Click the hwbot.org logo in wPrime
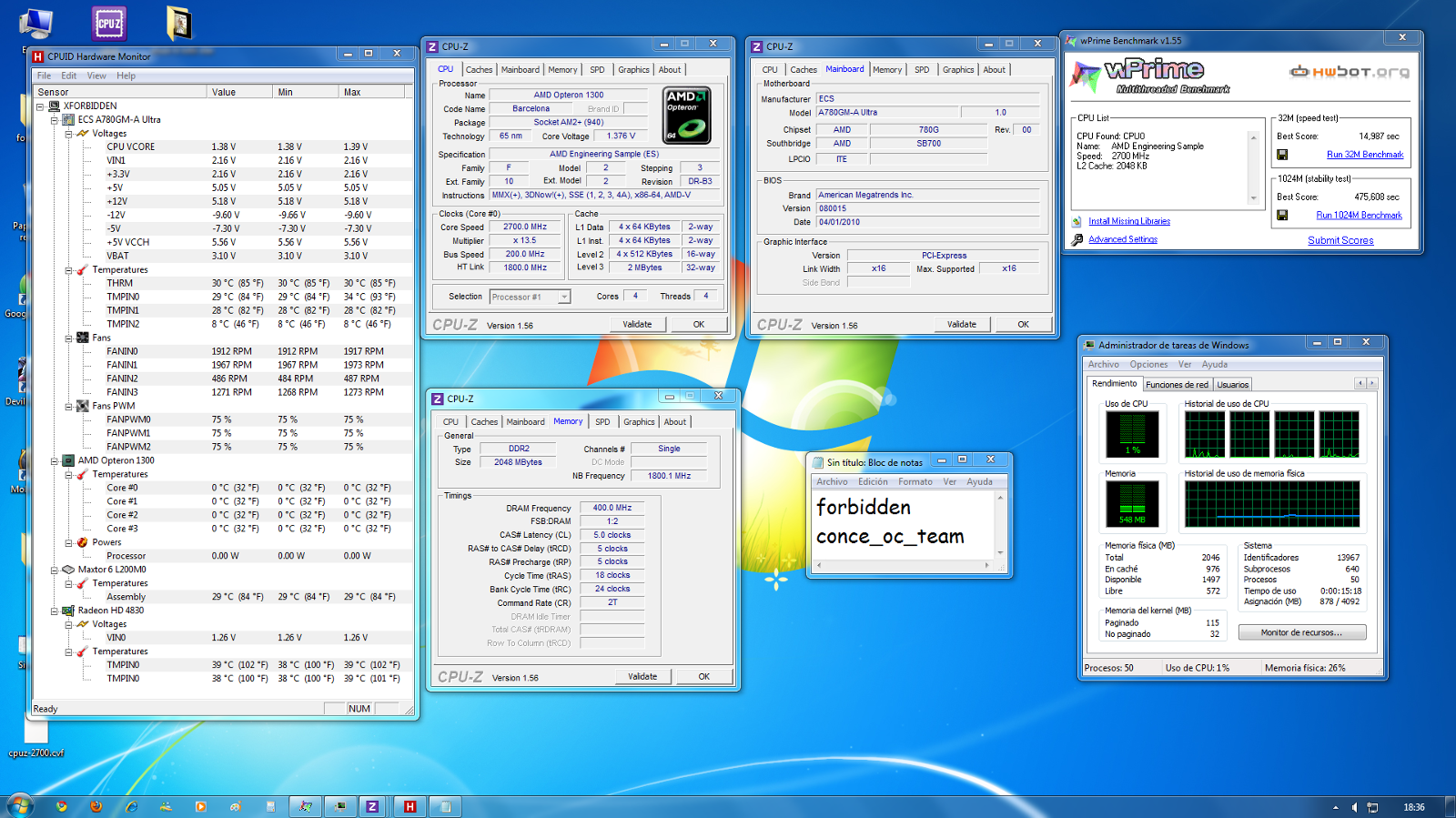Viewport: 1456px width, 818px height. coord(1350,71)
